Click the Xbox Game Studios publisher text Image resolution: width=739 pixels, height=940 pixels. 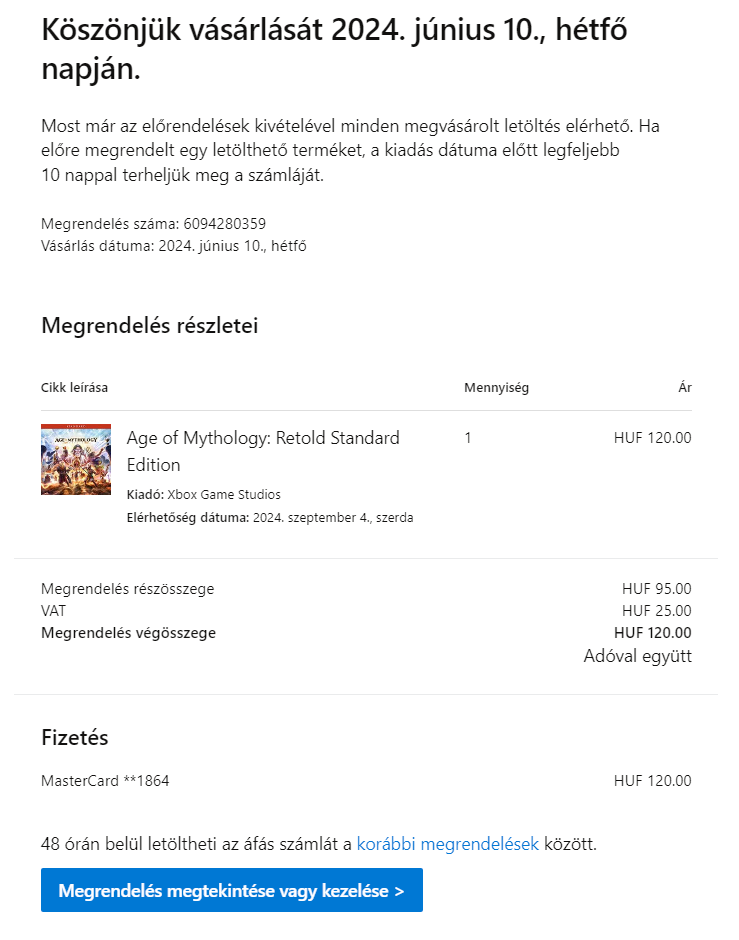tap(224, 495)
